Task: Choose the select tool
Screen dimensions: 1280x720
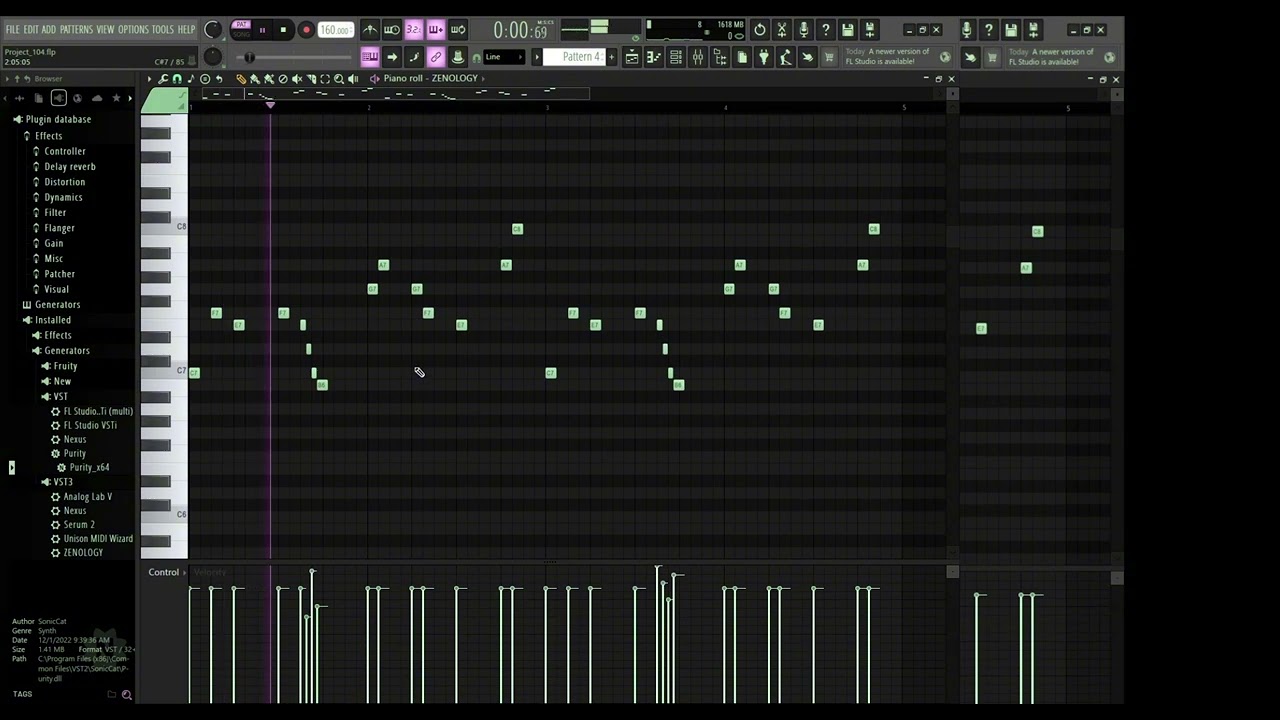Action: point(325,79)
